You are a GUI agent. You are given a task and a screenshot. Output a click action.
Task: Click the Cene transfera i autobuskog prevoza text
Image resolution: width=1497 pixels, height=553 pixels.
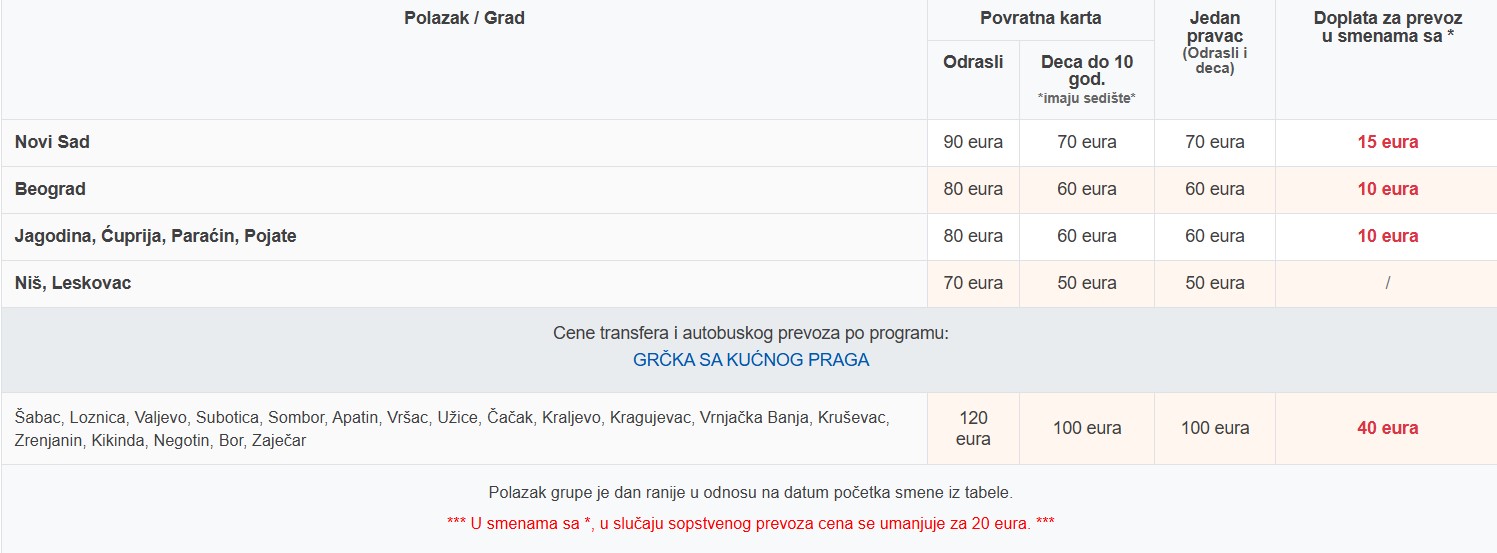[x=751, y=333]
